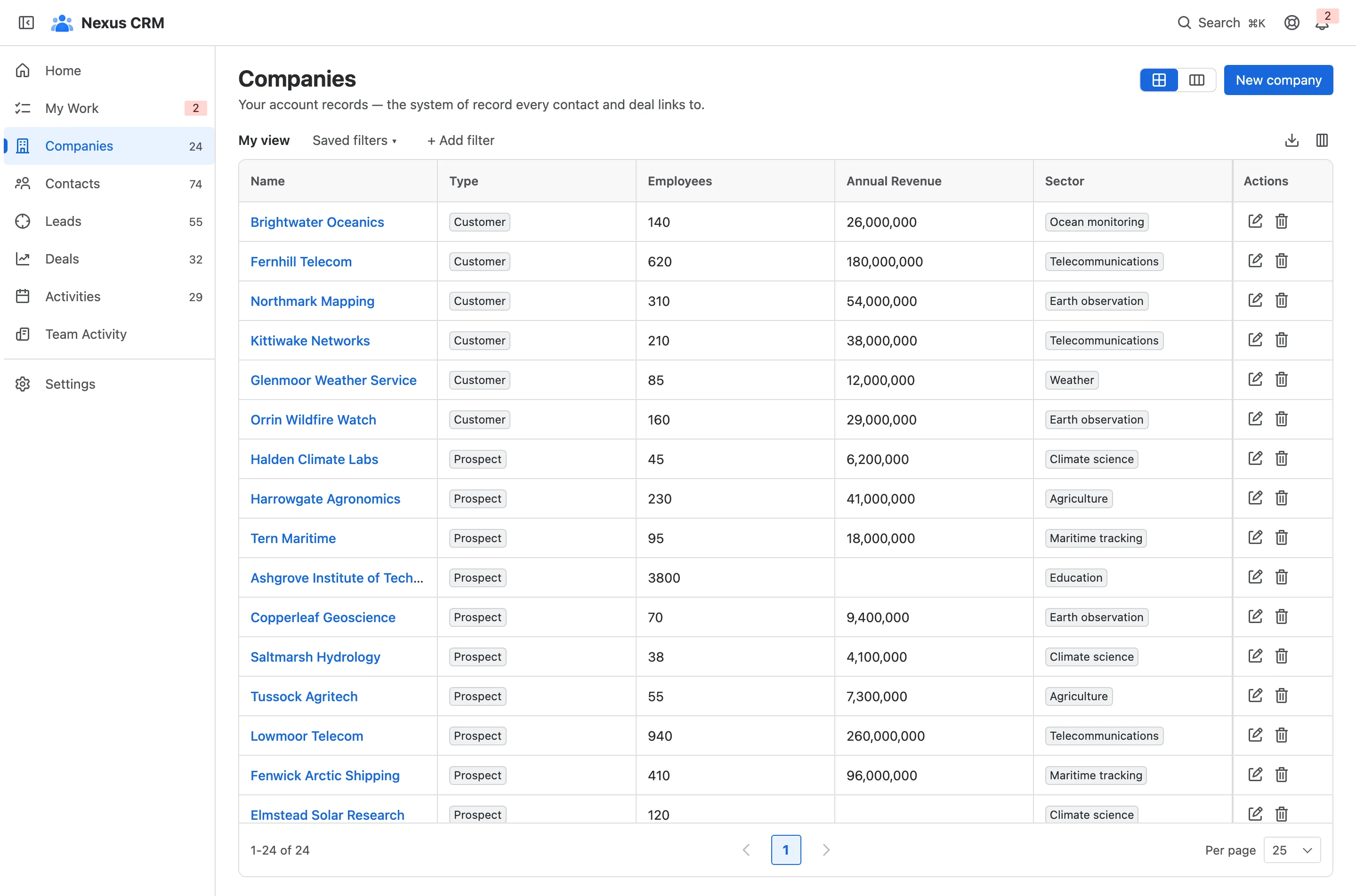The width and height of the screenshot is (1356, 896).
Task: Open the help/support icon in header
Action: [x=1291, y=23]
